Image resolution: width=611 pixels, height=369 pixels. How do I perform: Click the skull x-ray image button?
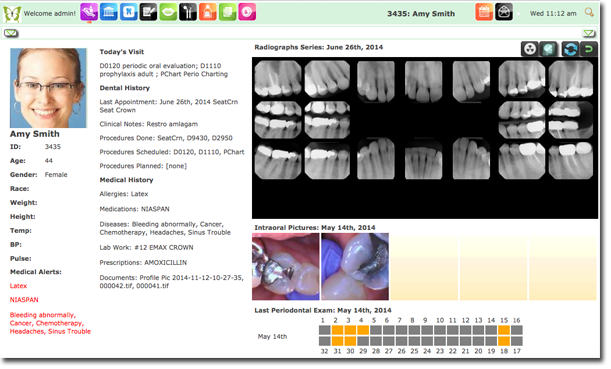pos(549,49)
